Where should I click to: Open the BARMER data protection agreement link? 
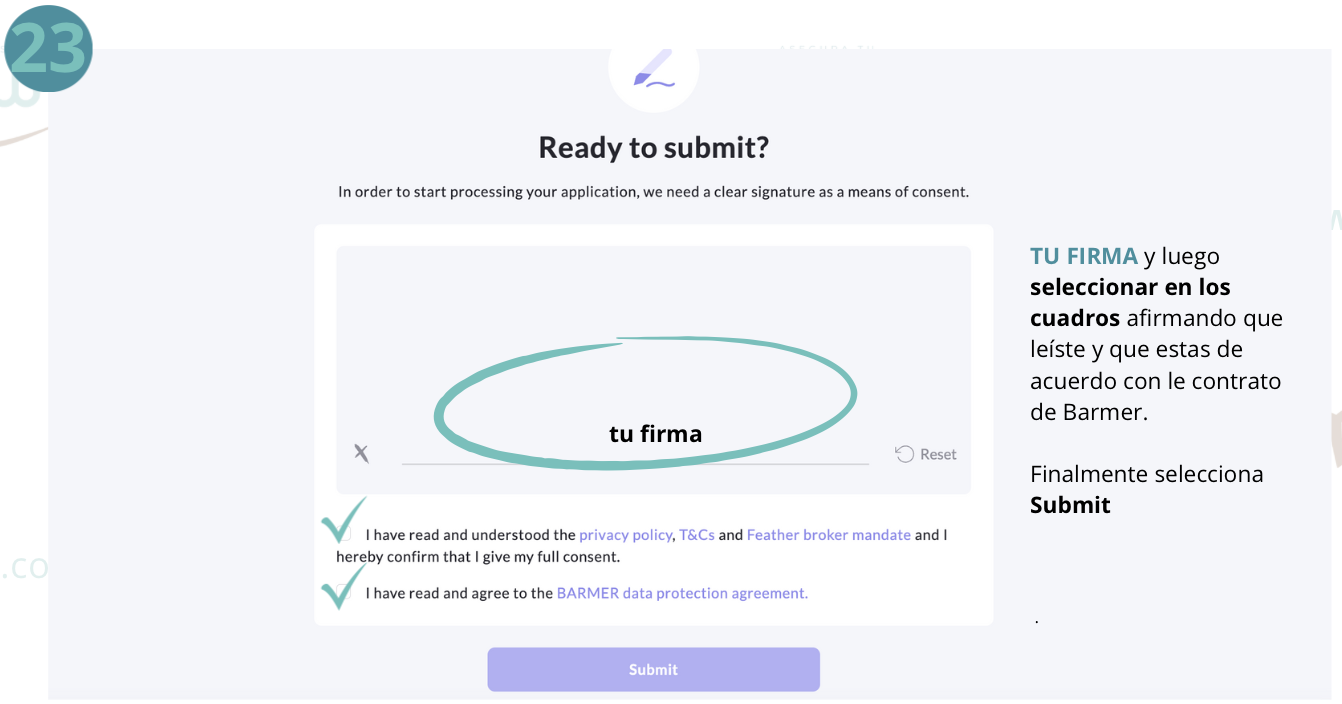tap(682, 593)
